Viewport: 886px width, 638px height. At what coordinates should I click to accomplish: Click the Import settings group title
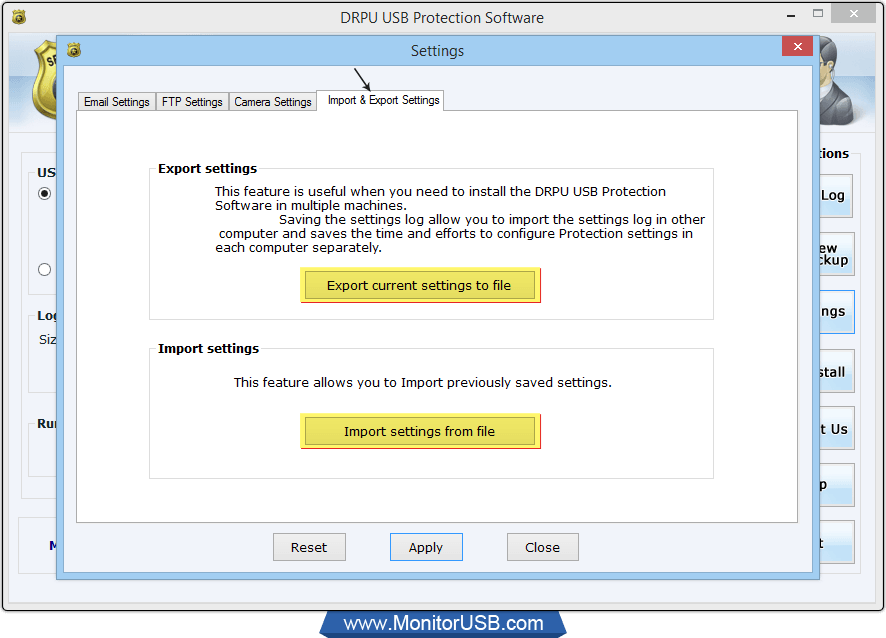209,348
